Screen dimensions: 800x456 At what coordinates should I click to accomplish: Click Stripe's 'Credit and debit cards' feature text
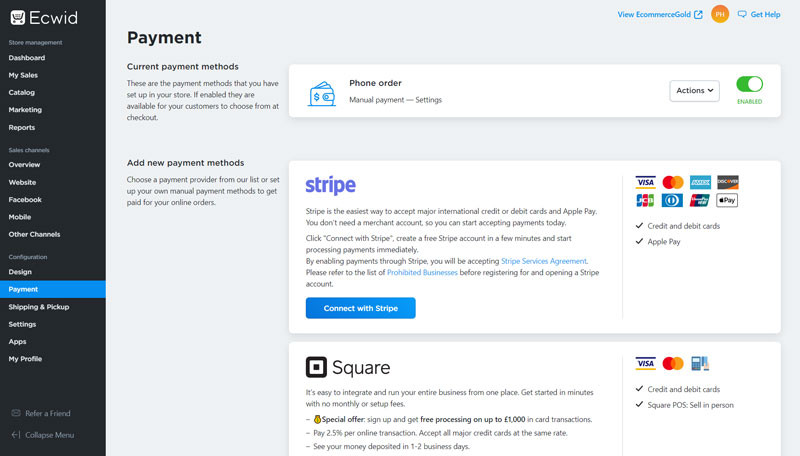[x=684, y=226]
